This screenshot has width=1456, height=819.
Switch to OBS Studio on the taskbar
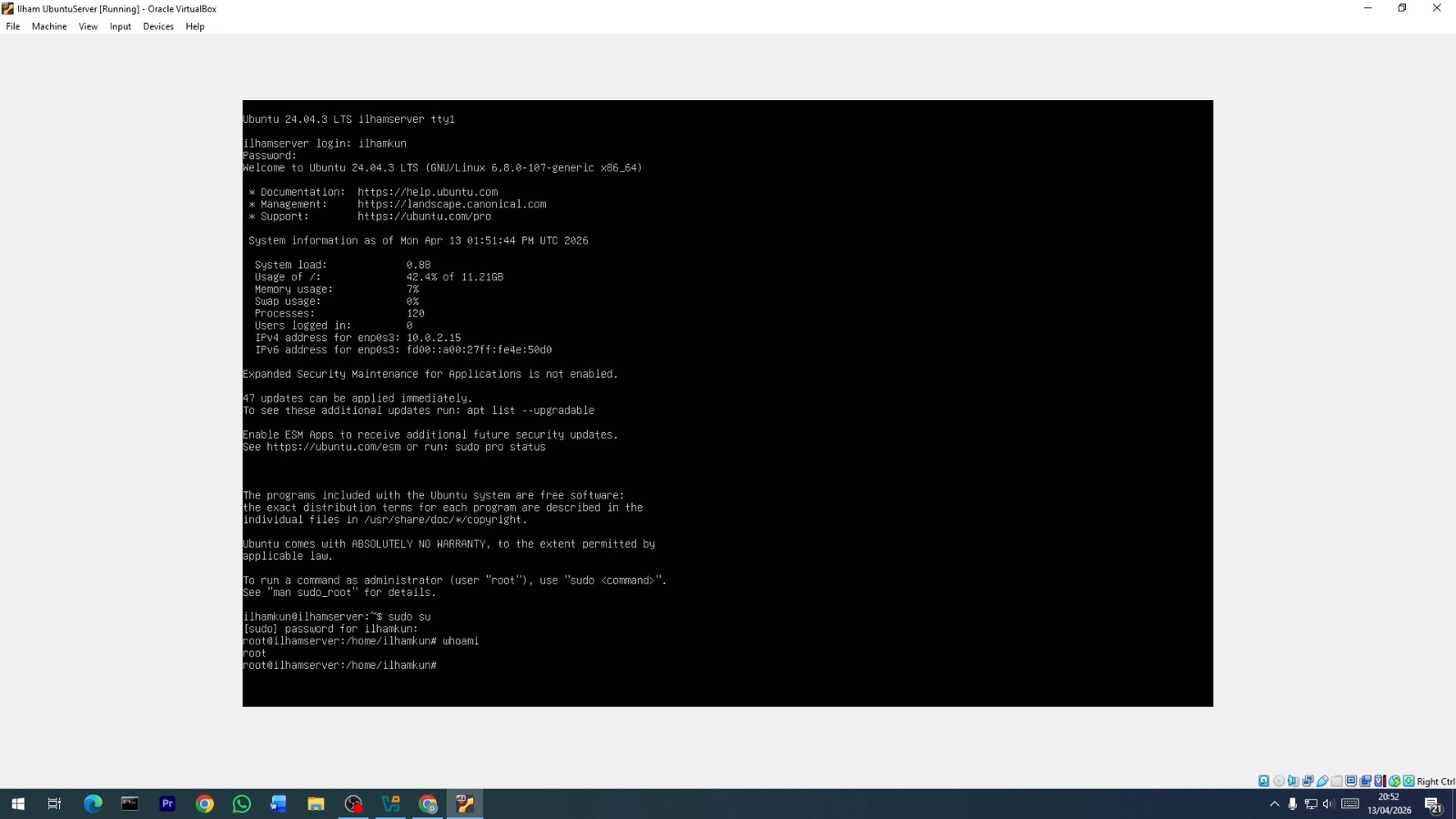[x=353, y=804]
